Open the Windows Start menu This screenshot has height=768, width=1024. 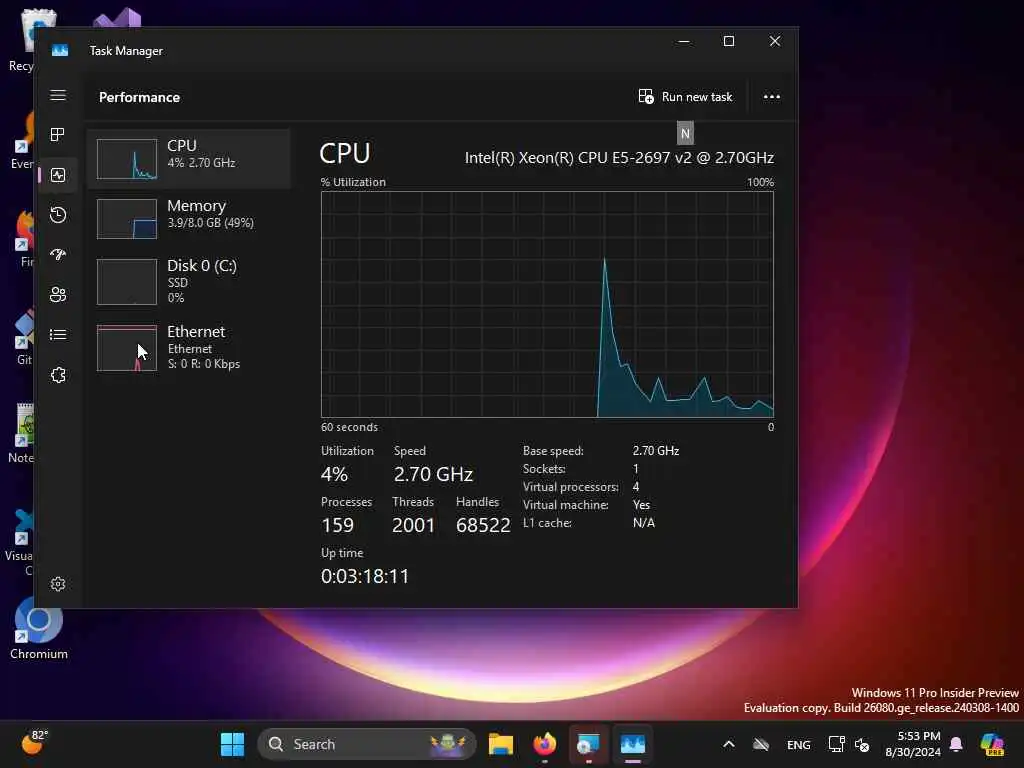tap(232, 744)
